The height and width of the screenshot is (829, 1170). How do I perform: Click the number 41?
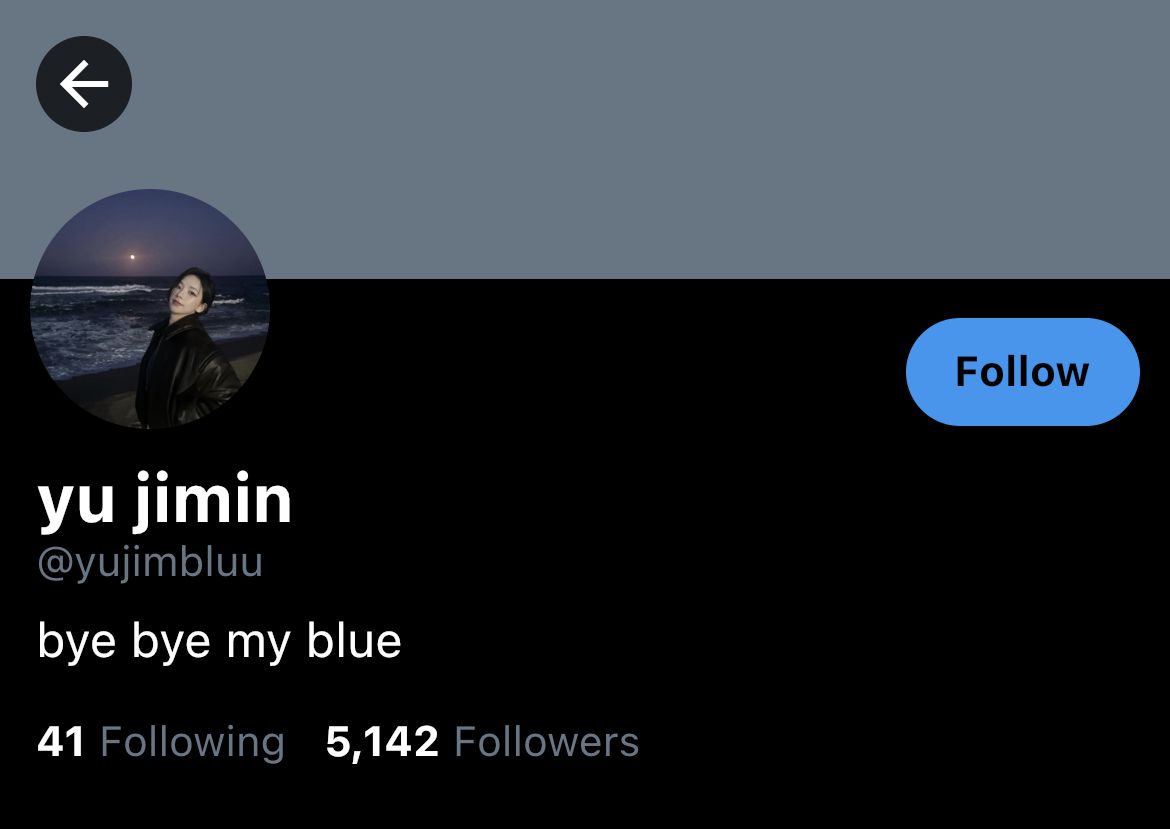pyautogui.click(x=60, y=742)
